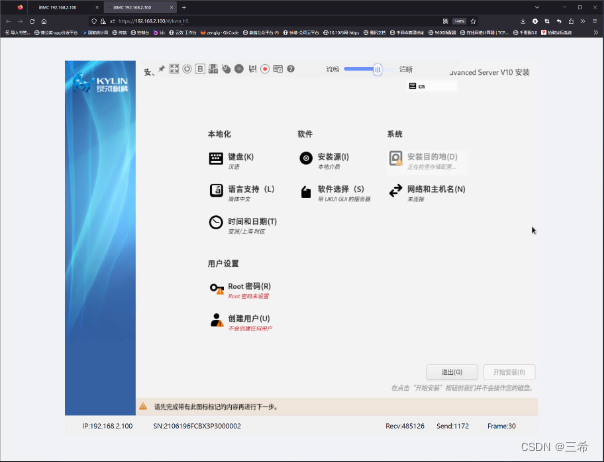Click the red record icon in KVM toolbar

[x=265, y=69]
